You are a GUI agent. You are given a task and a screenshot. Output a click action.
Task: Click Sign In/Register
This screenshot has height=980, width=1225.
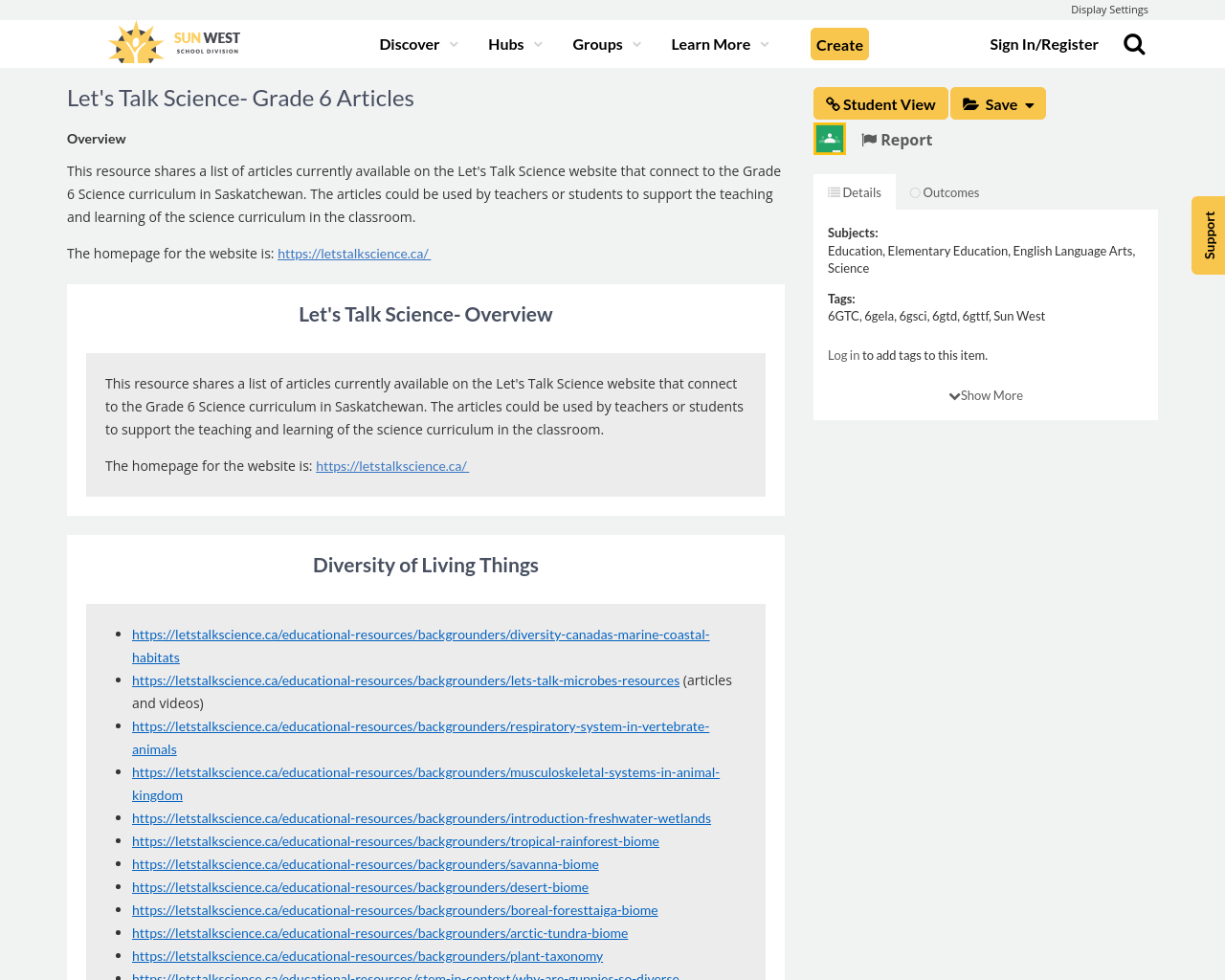[x=1043, y=44]
